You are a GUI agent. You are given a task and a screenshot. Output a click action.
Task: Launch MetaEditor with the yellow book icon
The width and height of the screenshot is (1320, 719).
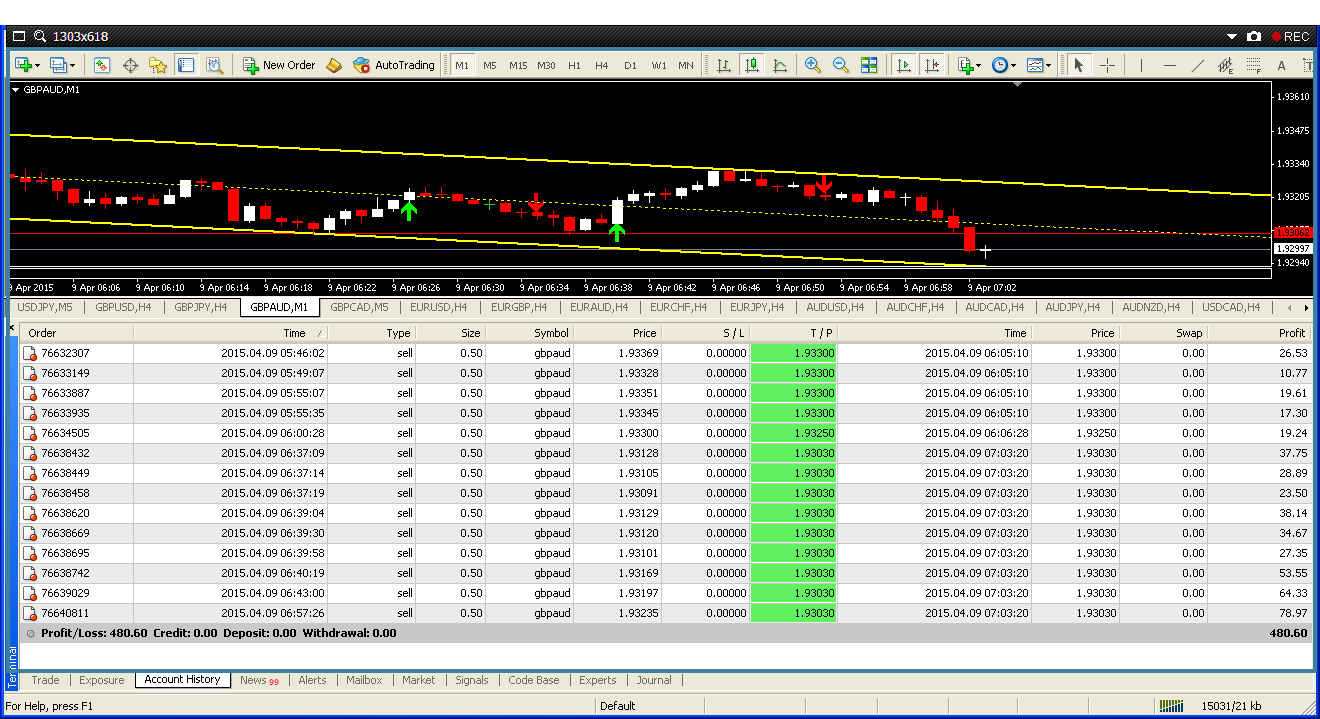[x=334, y=65]
